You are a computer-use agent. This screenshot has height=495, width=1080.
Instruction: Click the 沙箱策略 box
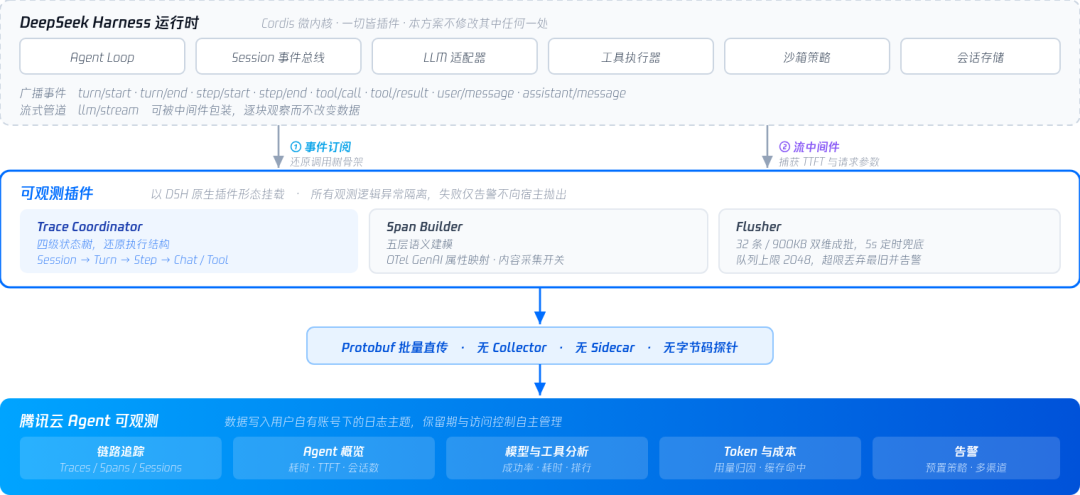pos(807,56)
